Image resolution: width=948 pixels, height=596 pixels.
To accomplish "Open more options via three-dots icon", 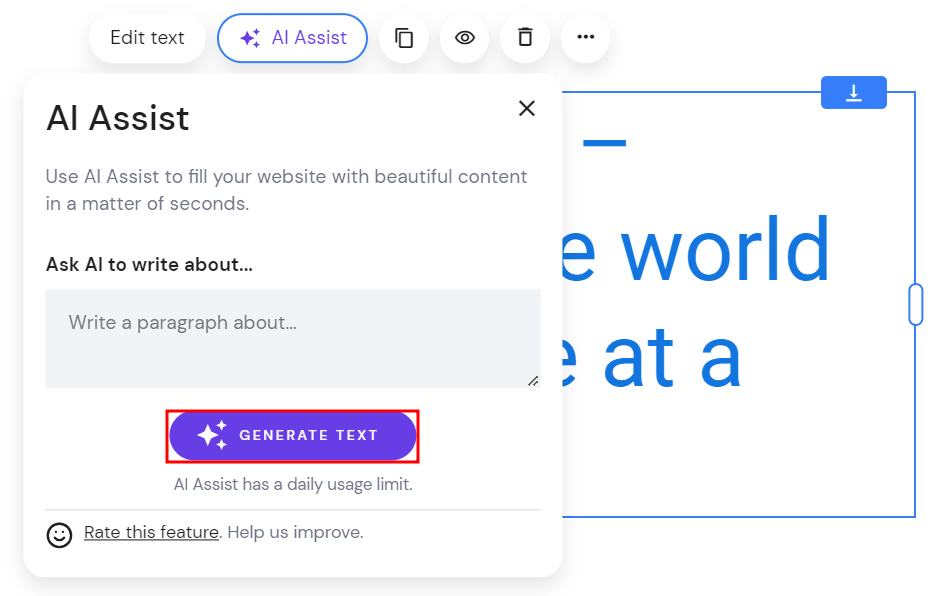I will tap(585, 38).
